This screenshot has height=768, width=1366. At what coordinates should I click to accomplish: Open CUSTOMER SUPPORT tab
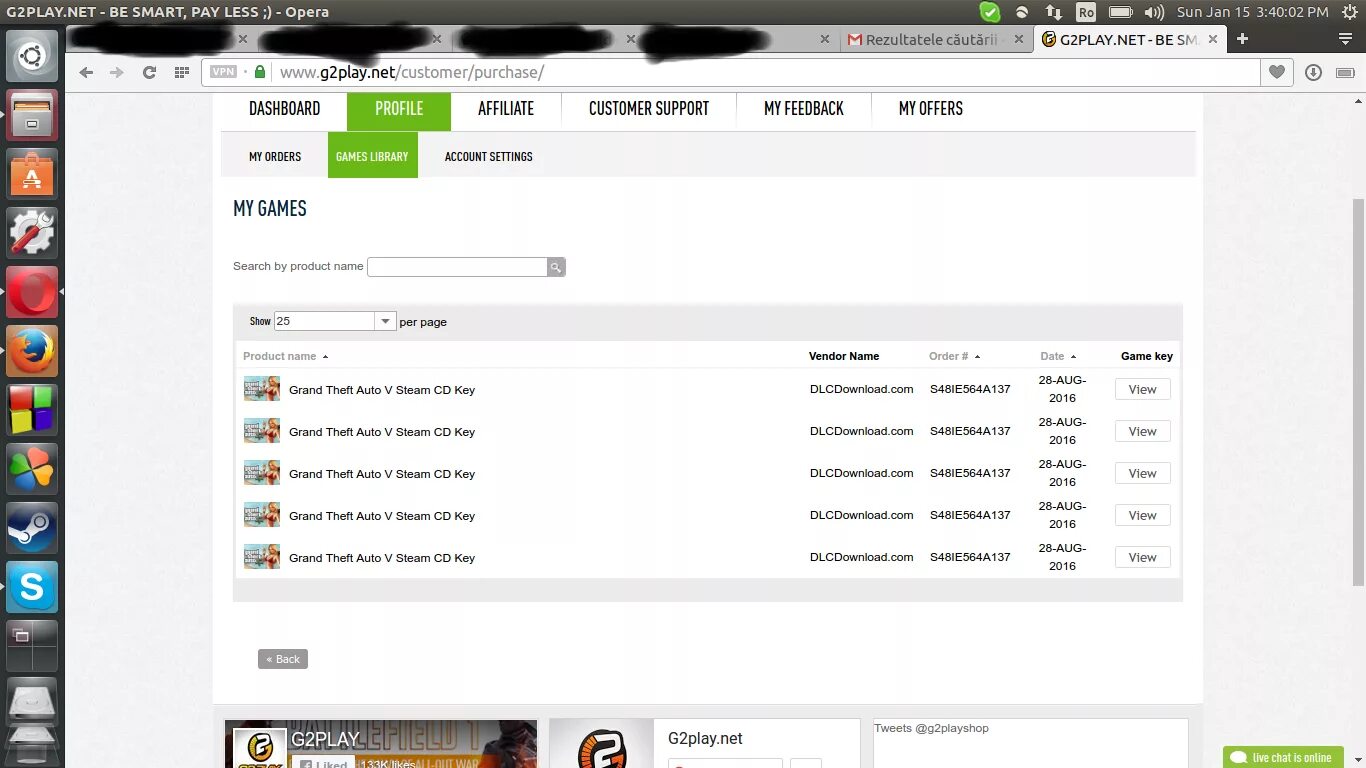(x=649, y=109)
